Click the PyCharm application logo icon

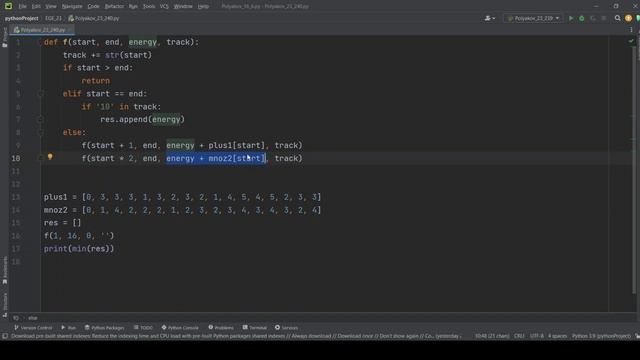pos(8,6)
